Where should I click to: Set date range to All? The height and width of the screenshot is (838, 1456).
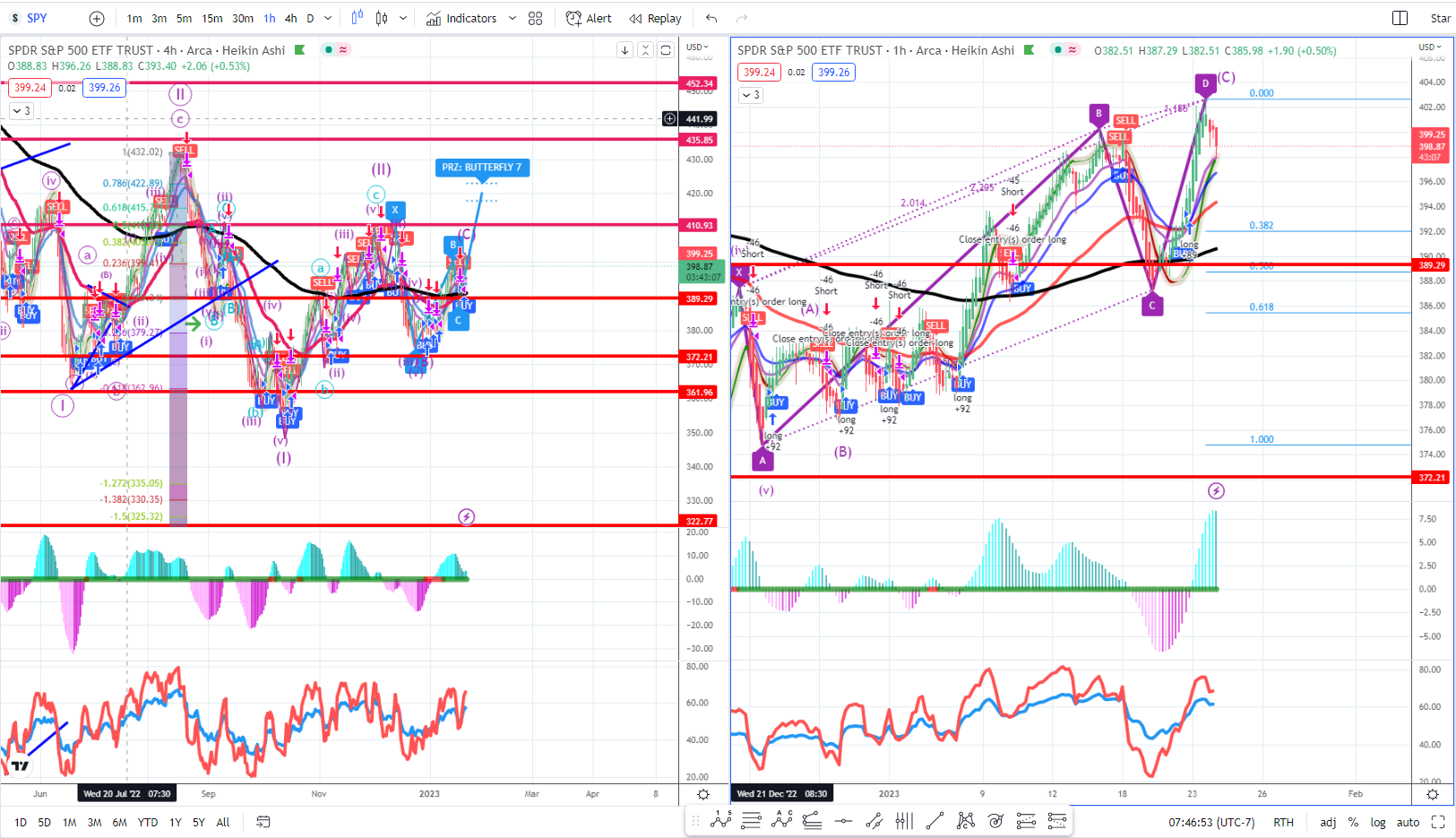(223, 822)
